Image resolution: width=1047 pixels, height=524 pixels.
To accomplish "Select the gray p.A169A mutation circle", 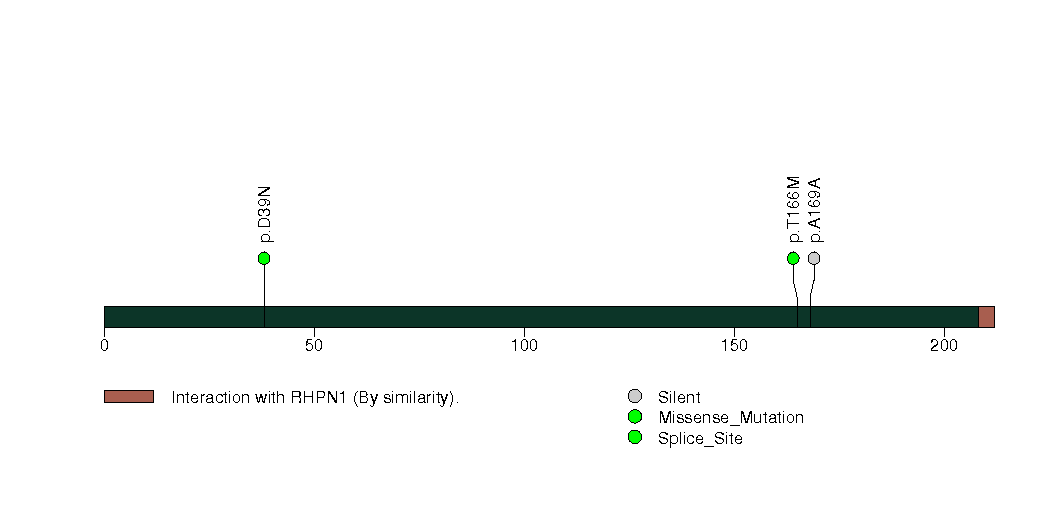I will [x=814, y=258].
